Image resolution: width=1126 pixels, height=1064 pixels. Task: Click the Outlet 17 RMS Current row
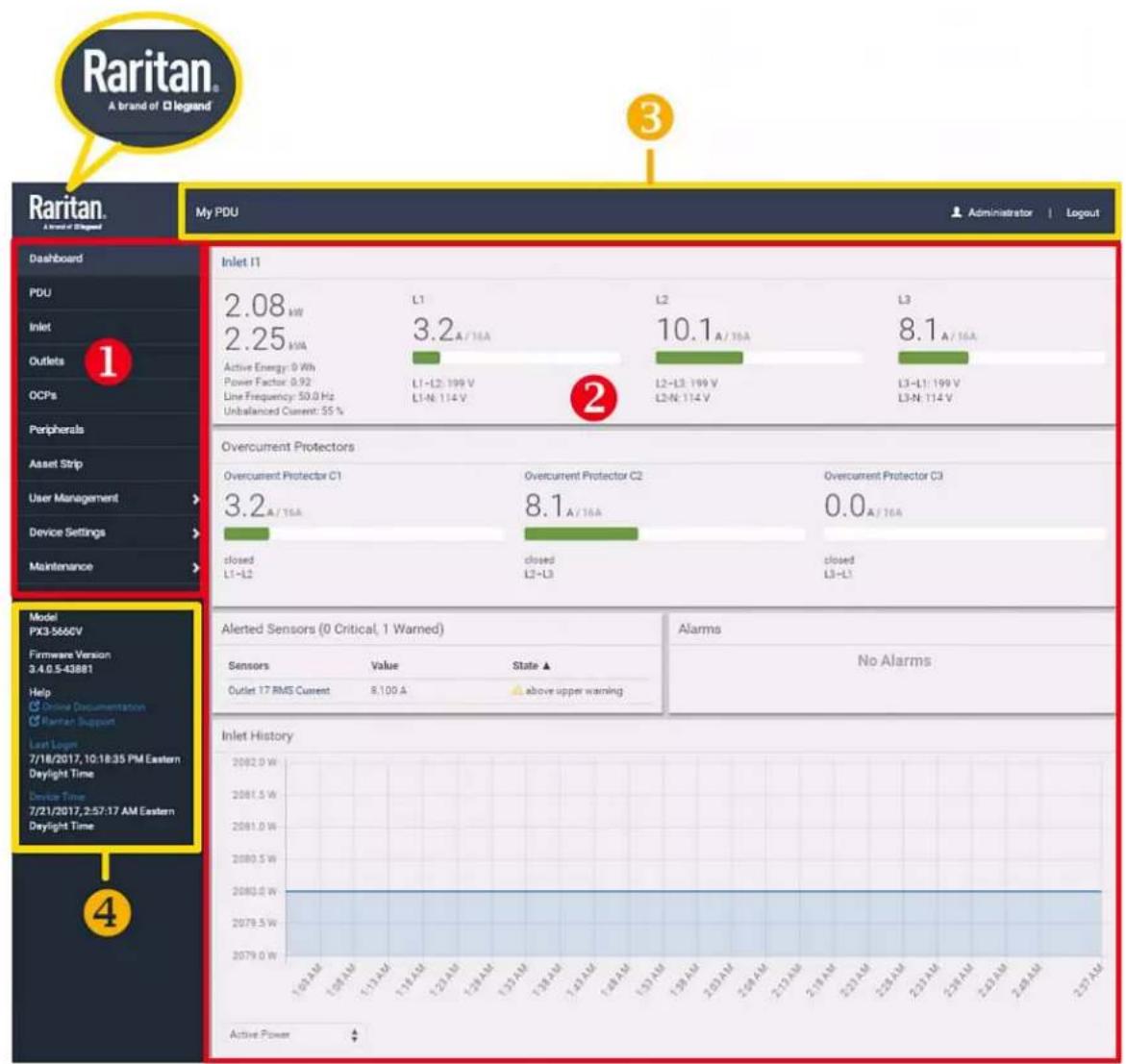point(438,691)
